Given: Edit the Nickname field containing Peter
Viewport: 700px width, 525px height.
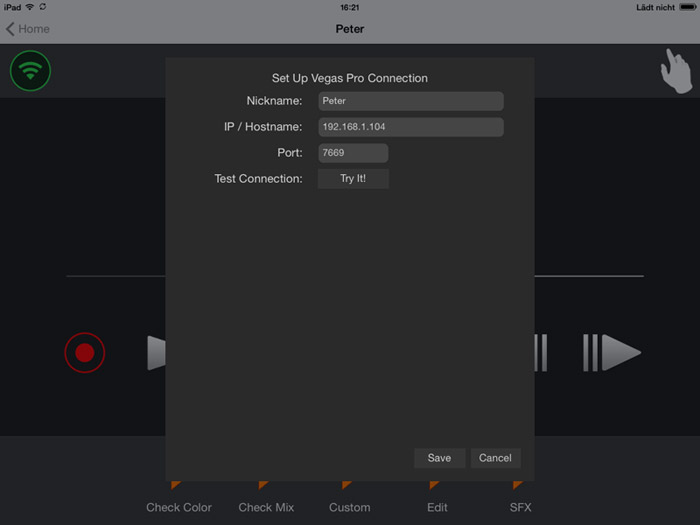Looking at the screenshot, I should coord(411,101).
